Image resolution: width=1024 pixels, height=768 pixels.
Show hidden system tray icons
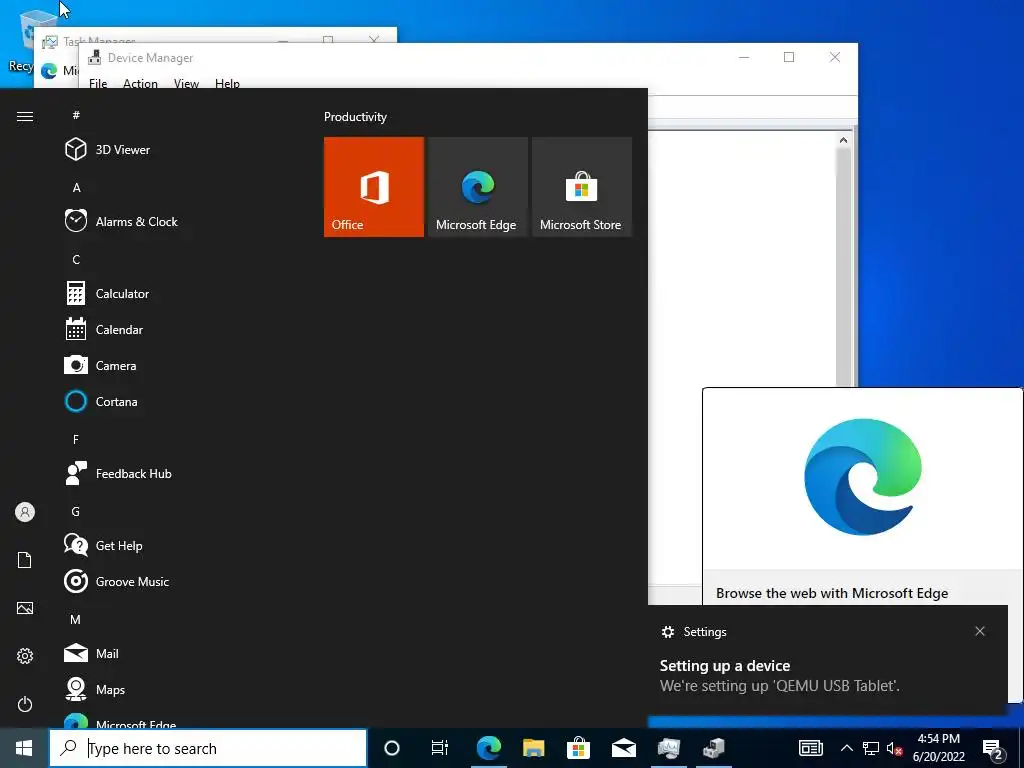[x=846, y=748]
